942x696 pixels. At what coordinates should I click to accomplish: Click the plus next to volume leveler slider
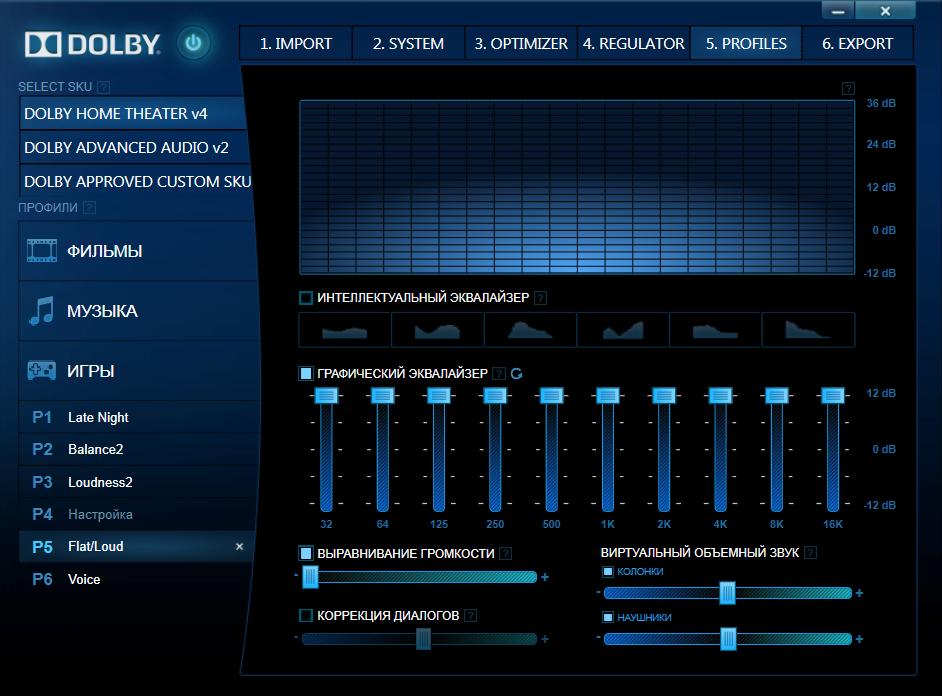point(545,577)
